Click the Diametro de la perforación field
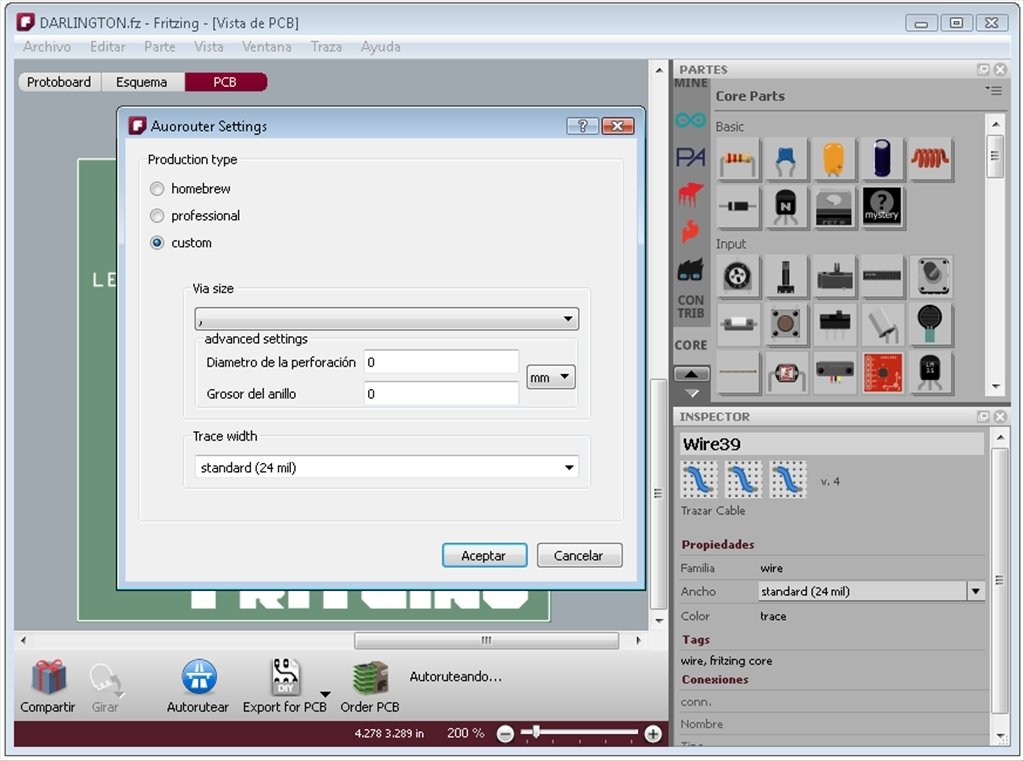1024x761 pixels. click(441, 362)
